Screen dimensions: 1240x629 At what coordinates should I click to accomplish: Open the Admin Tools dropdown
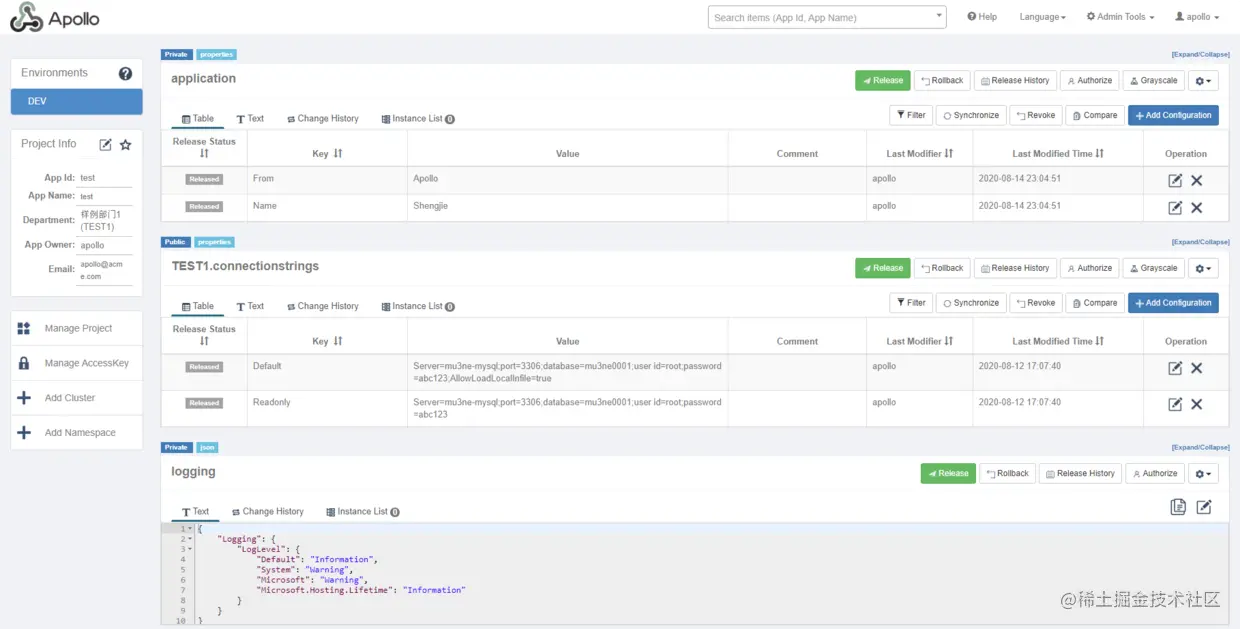(1120, 17)
